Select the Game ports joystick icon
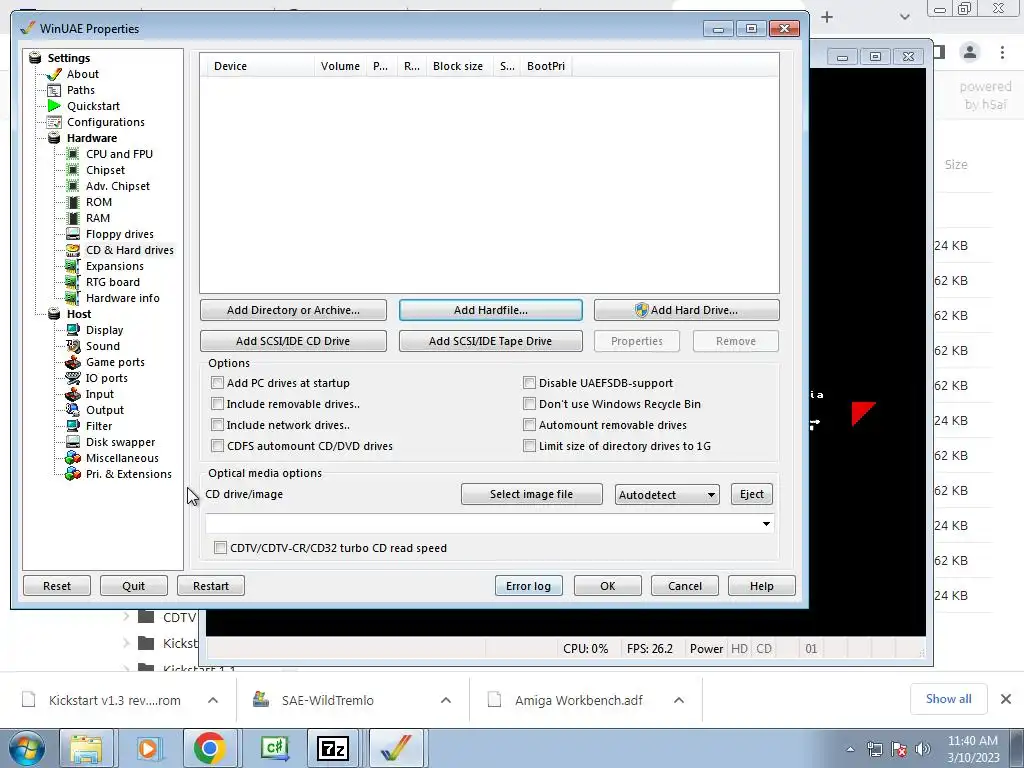1024x768 pixels. pyautogui.click(x=73, y=362)
